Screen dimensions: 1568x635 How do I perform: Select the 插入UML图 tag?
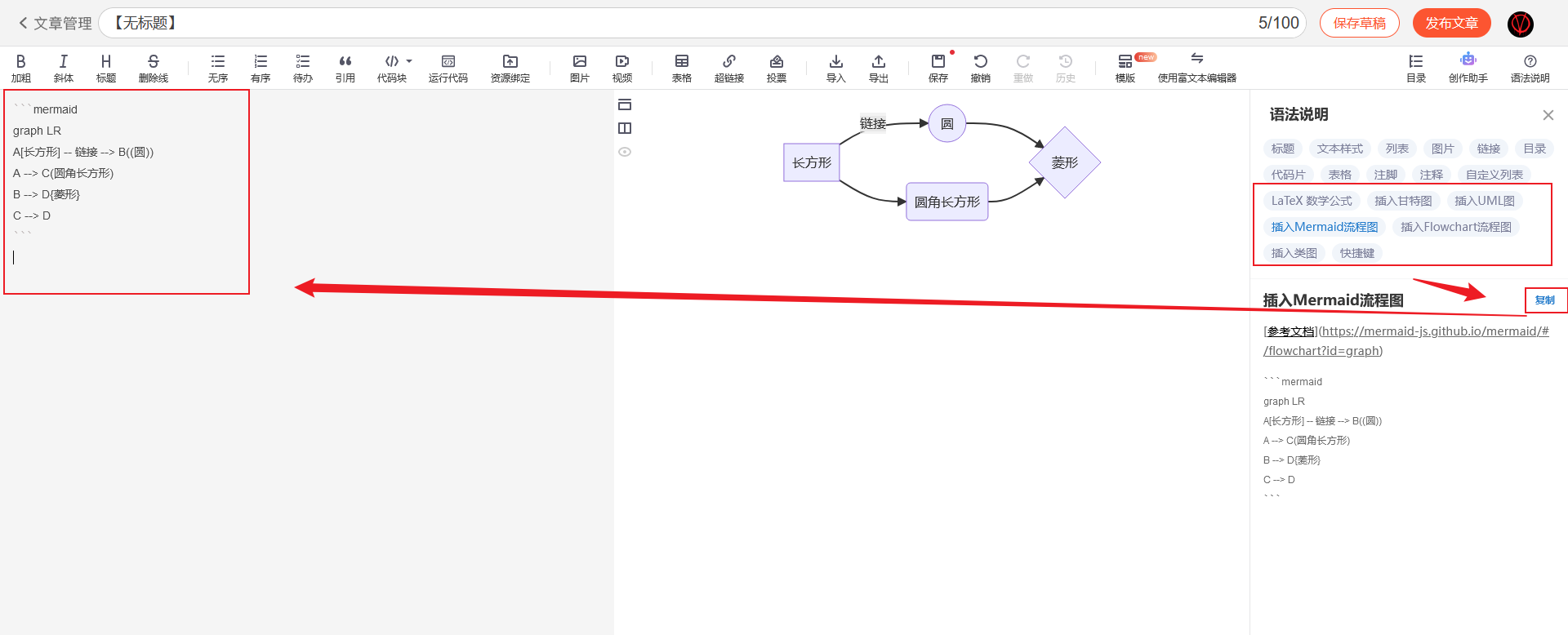(1485, 201)
